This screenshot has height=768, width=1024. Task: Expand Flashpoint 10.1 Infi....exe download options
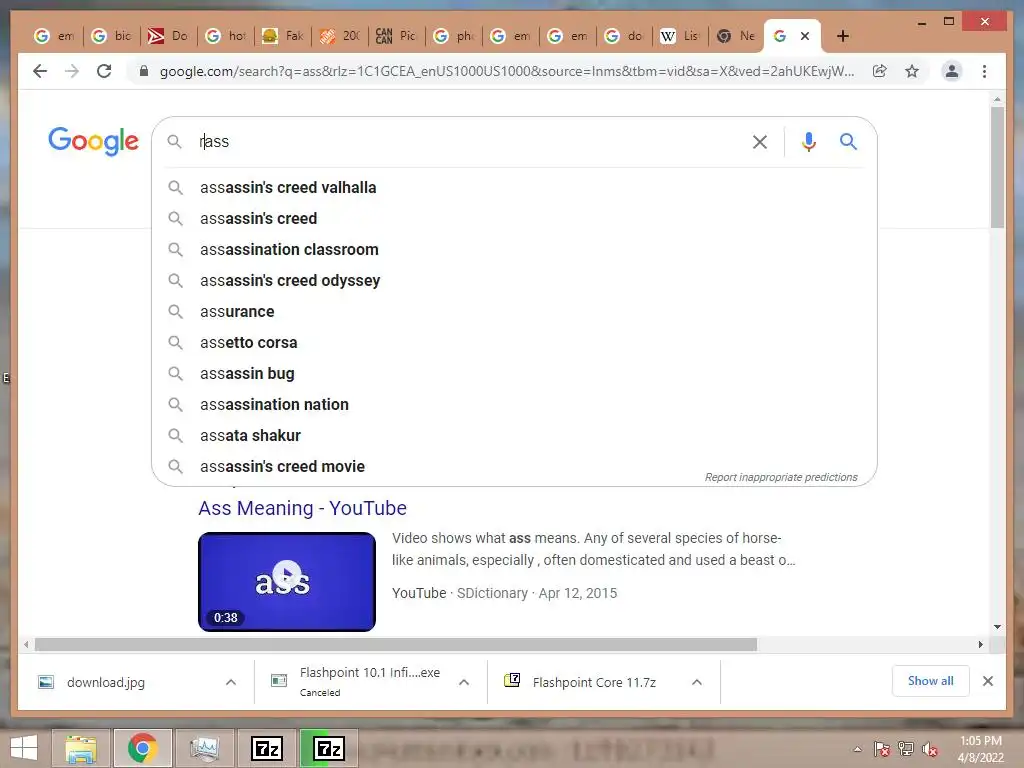[464, 682]
